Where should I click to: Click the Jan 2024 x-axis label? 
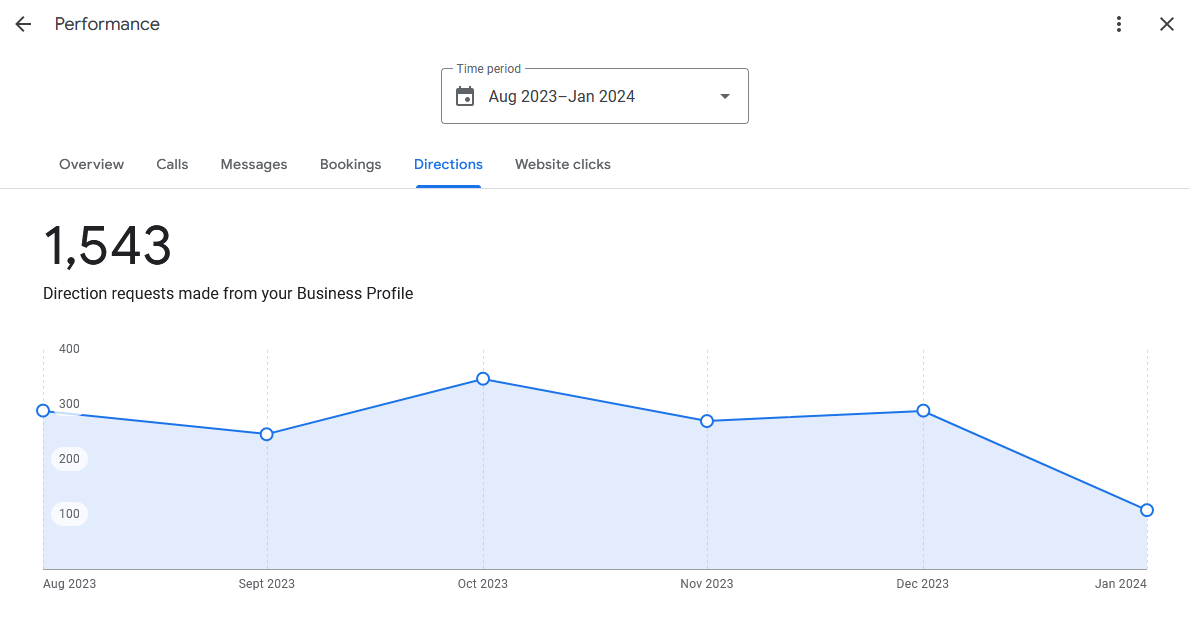(1120, 584)
